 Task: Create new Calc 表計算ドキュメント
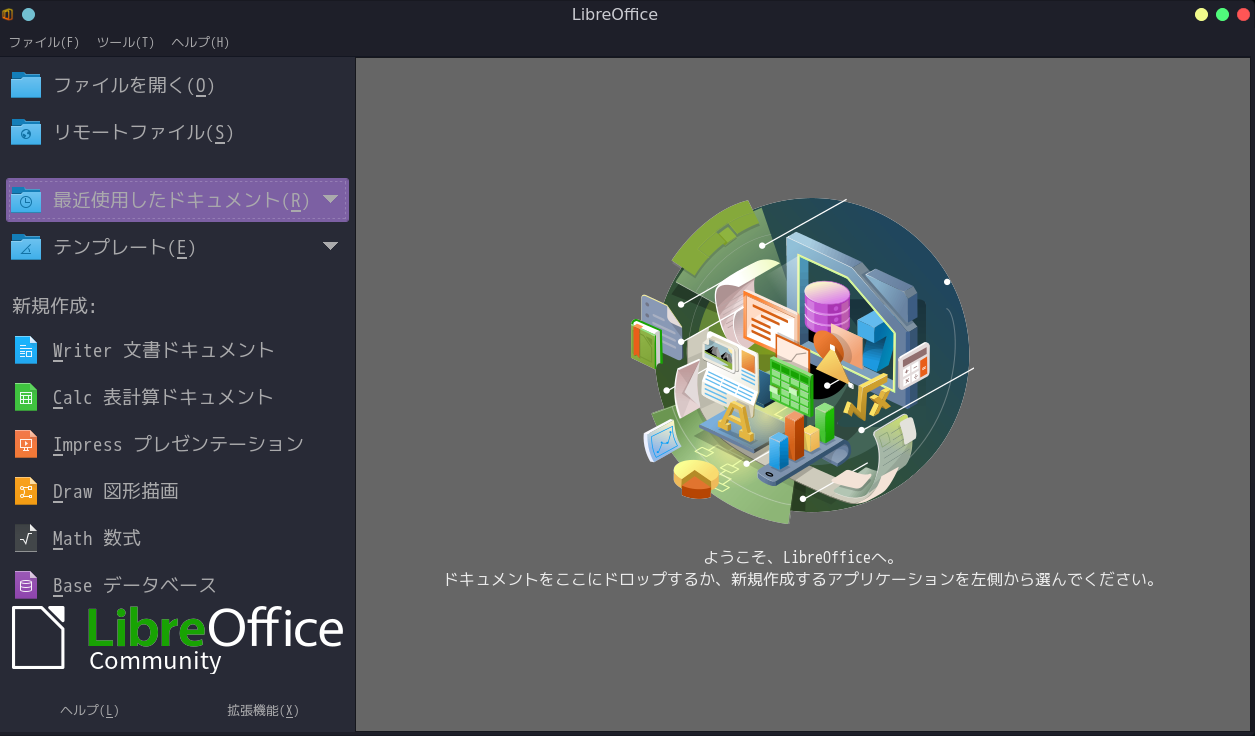pos(163,397)
